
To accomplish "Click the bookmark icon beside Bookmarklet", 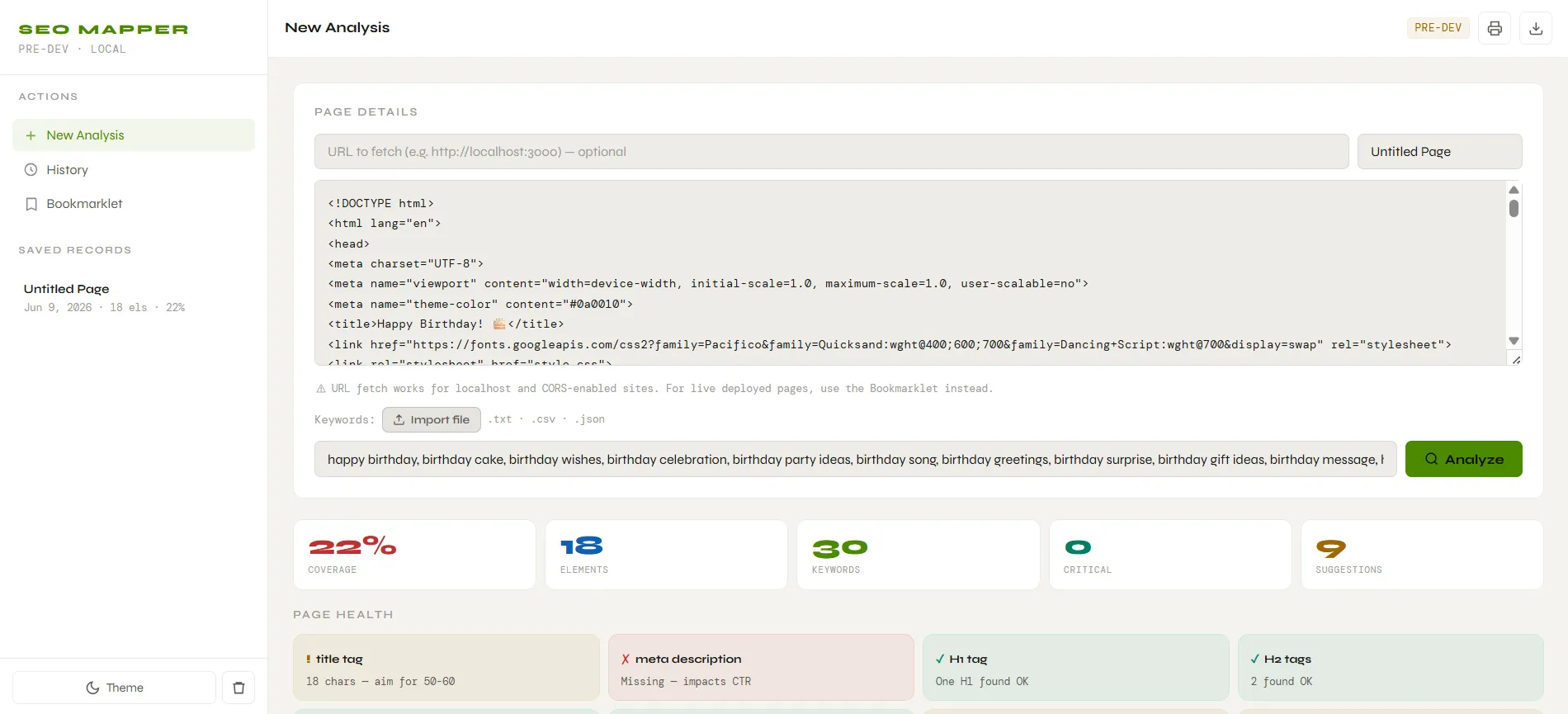I will tap(31, 204).
